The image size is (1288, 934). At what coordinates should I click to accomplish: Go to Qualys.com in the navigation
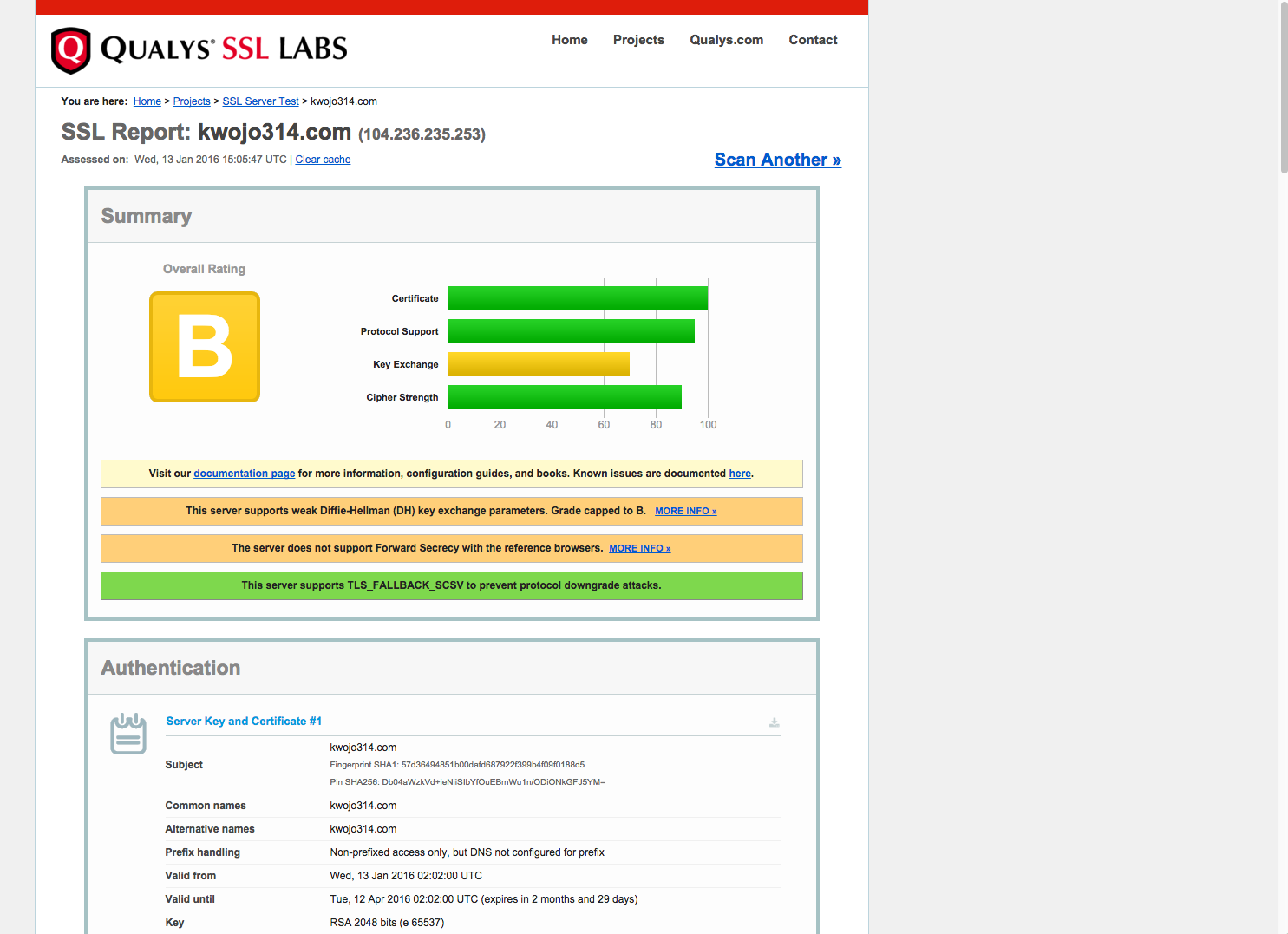coord(727,40)
